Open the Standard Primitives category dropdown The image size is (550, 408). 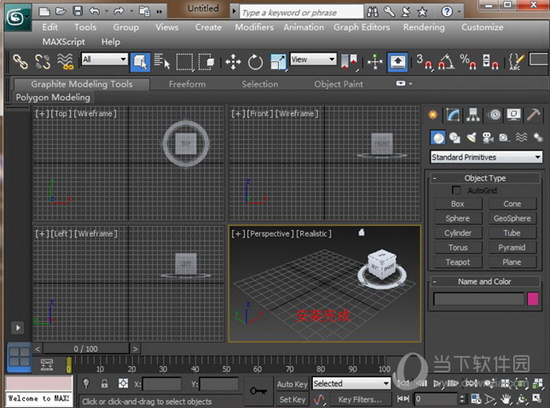pyautogui.click(x=486, y=157)
